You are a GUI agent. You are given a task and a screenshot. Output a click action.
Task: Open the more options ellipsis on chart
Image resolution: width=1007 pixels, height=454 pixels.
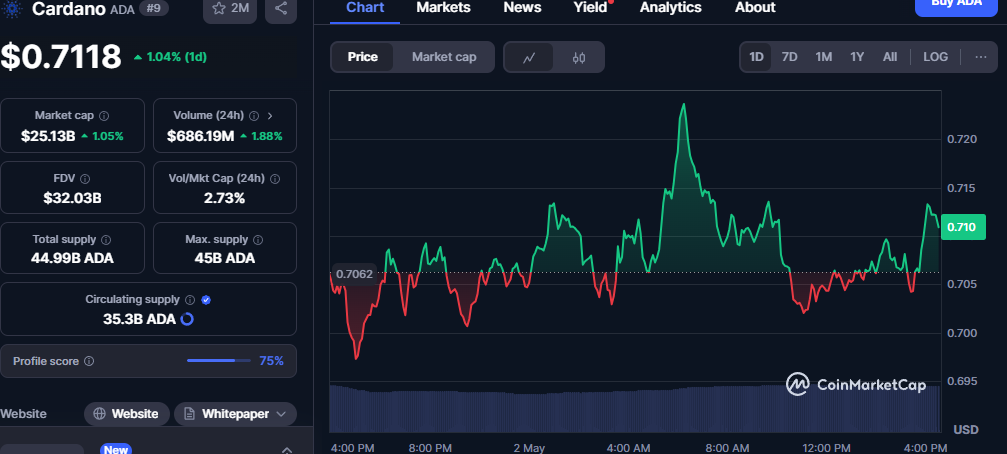981,57
